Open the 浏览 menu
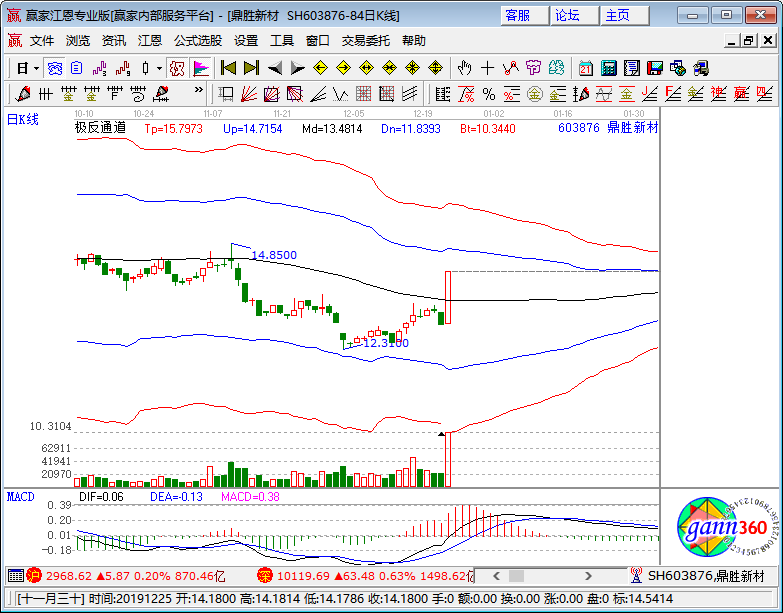The height and width of the screenshot is (613, 783). 77,41
